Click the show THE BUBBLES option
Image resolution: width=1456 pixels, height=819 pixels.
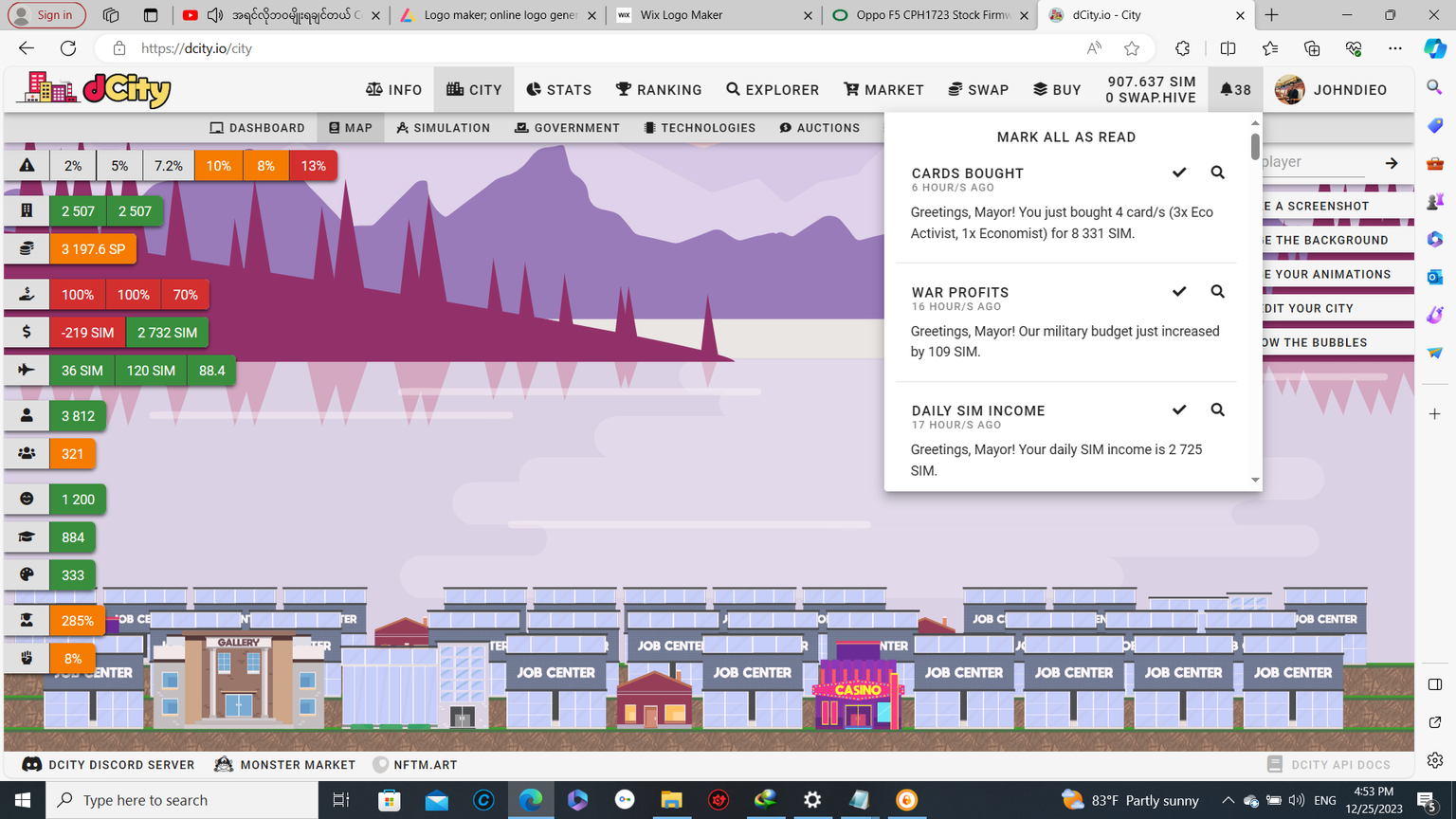pyautogui.click(x=1338, y=342)
